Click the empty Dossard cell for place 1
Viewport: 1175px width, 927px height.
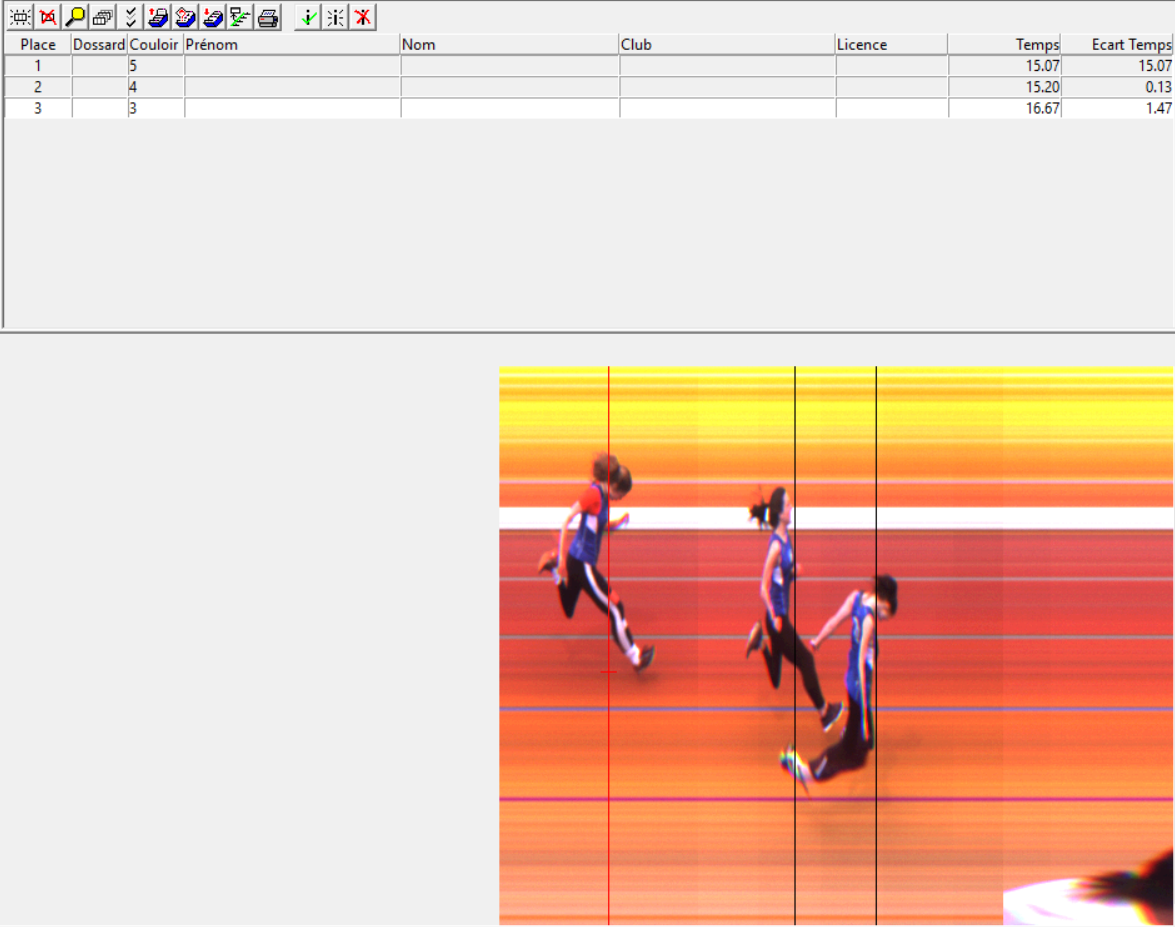coord(99,66)
